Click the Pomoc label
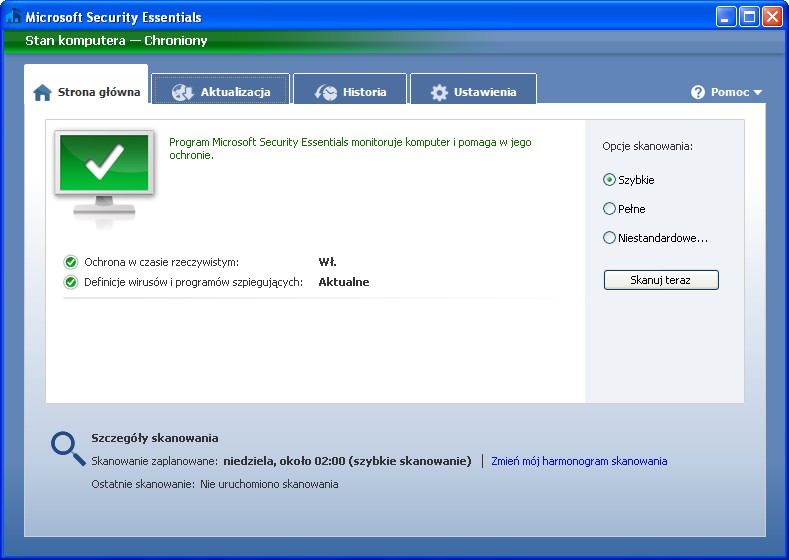789x560 pixels. point(730,92)
